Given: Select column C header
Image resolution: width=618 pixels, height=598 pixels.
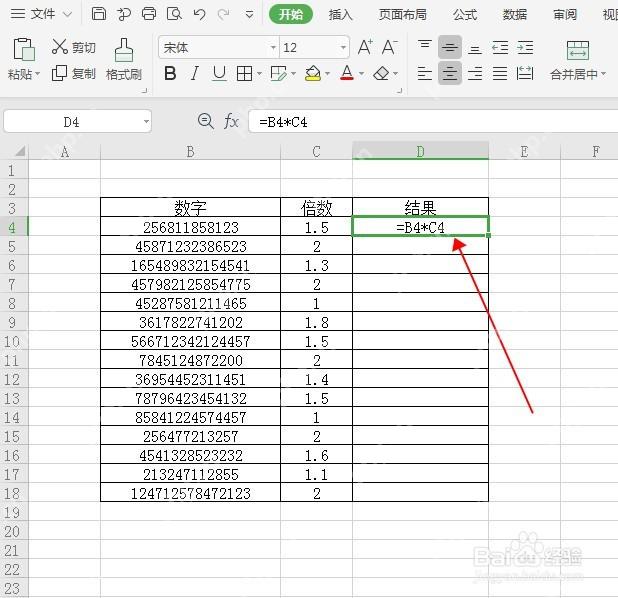Looking at the screenshot, I should pyautogui.click(x=316, y=151).
